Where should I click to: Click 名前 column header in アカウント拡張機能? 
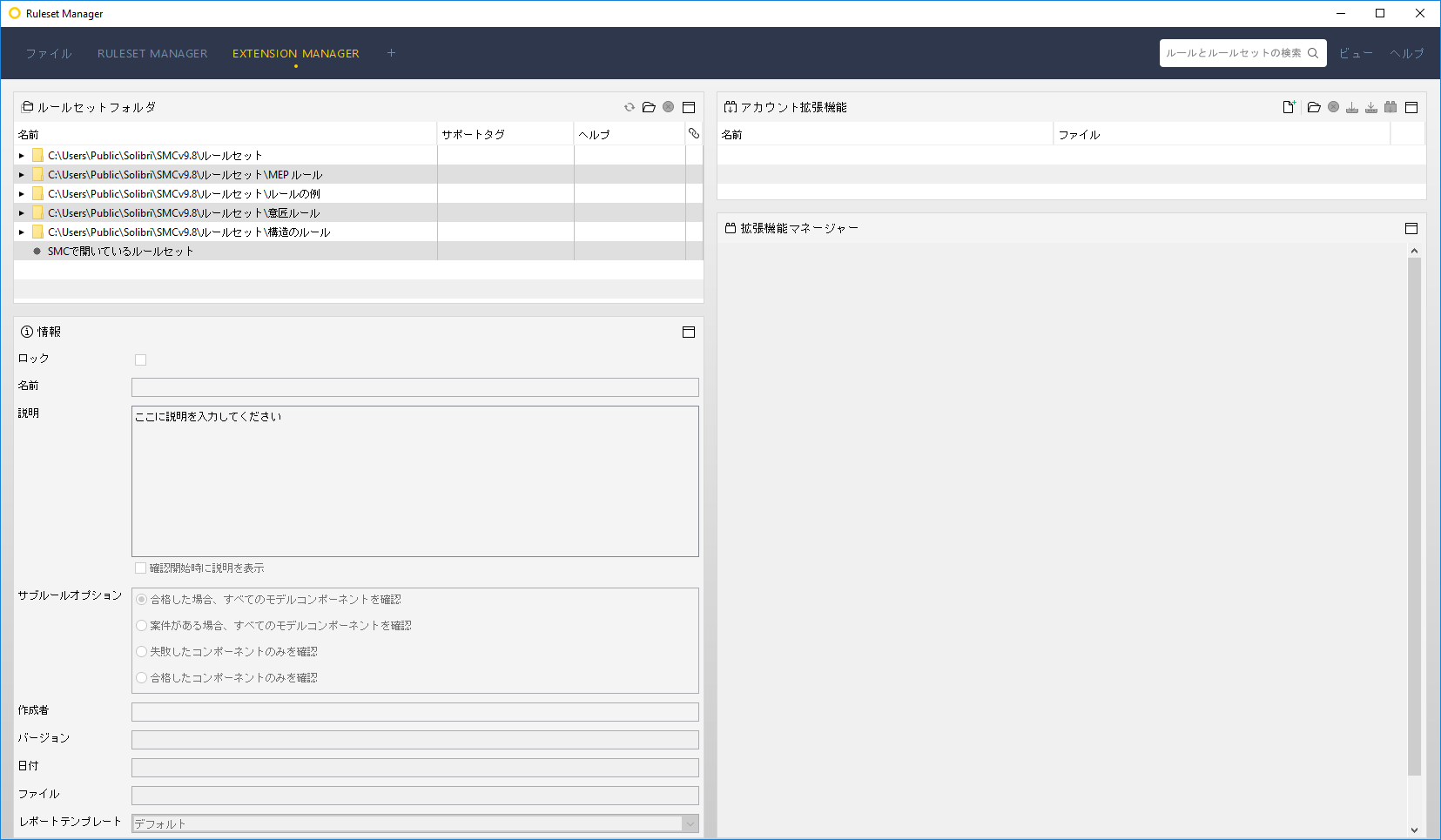click(885, 134)
